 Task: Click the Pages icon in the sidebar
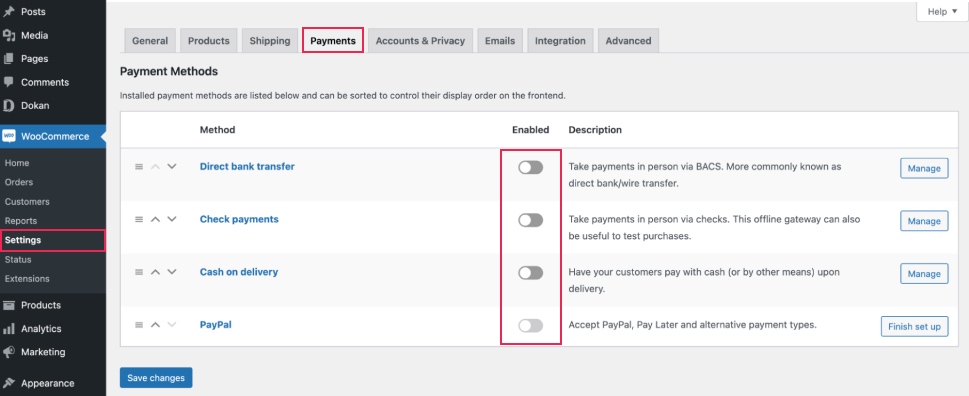[x=9, y=59]
